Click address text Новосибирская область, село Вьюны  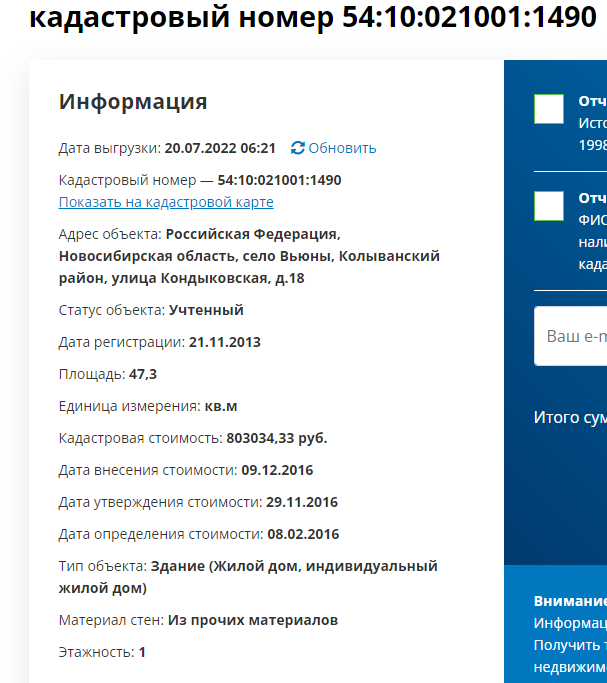[196, 256]
